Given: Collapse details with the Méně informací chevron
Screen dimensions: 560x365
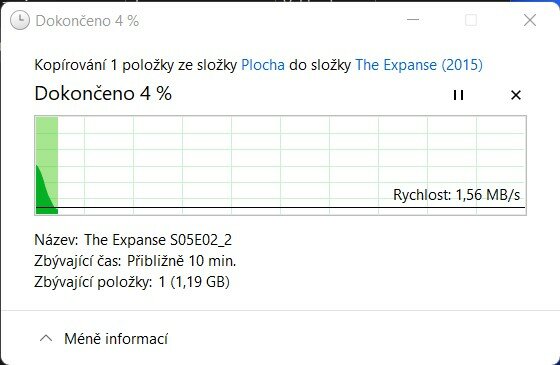Looking at the screenshot, I should point(46,338).
